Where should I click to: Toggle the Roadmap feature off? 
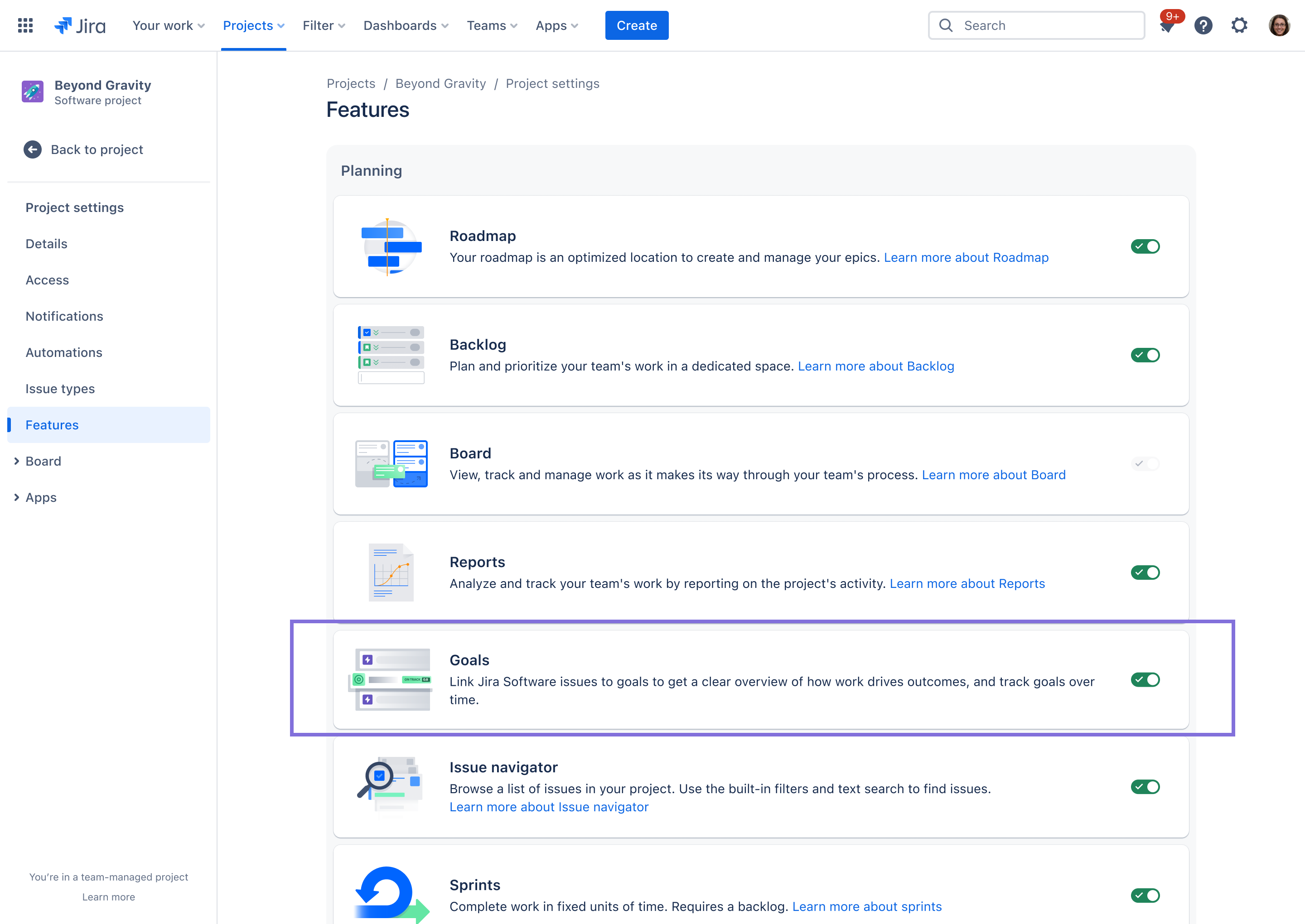pyautogui.click(x=1145, y=246)
